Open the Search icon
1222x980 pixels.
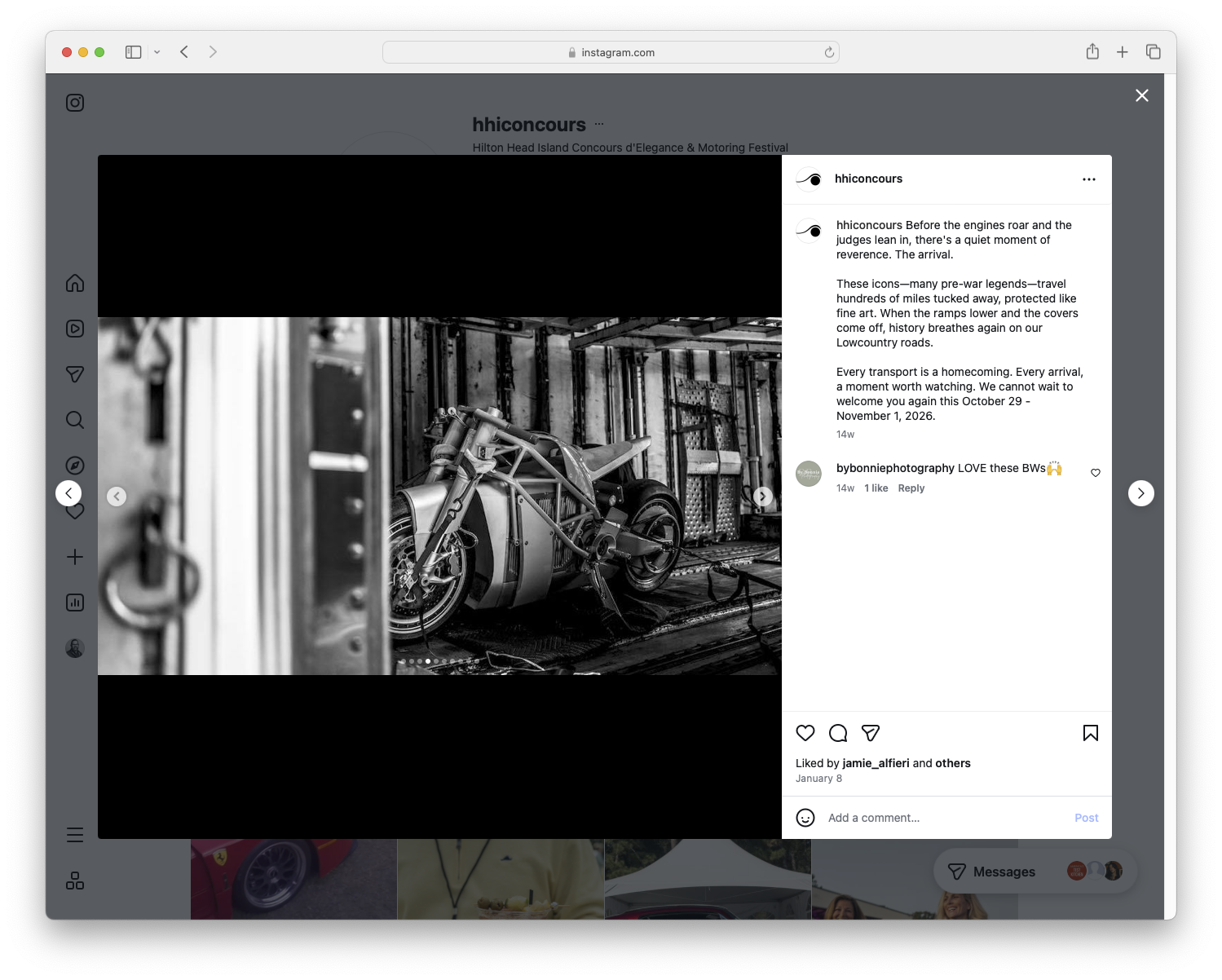click(75, 420)
